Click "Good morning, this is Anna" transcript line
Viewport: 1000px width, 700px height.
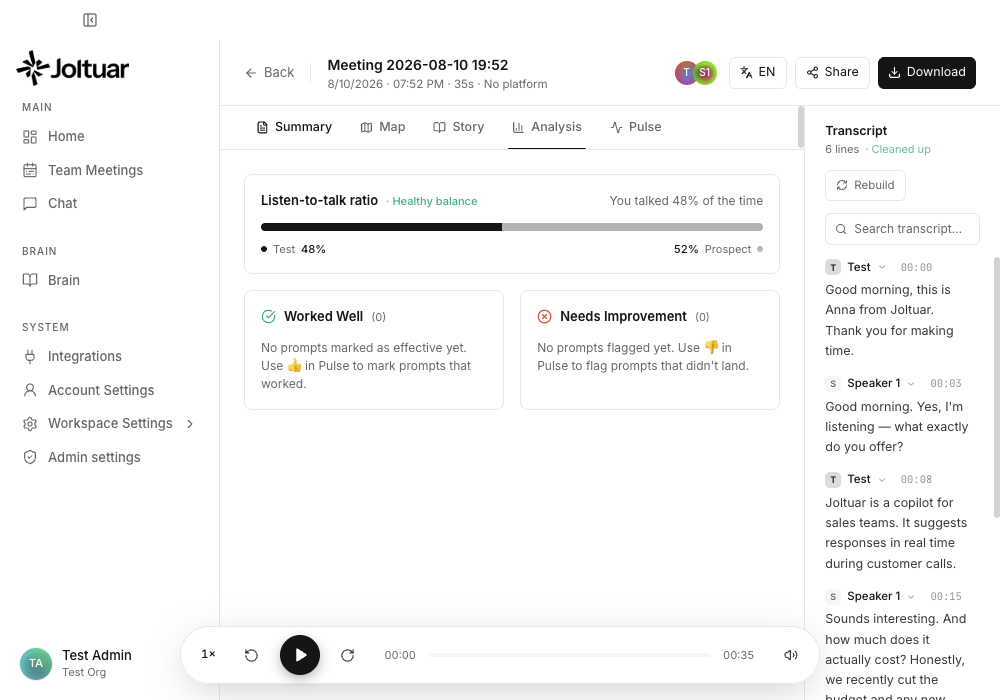tap(890, 320)
